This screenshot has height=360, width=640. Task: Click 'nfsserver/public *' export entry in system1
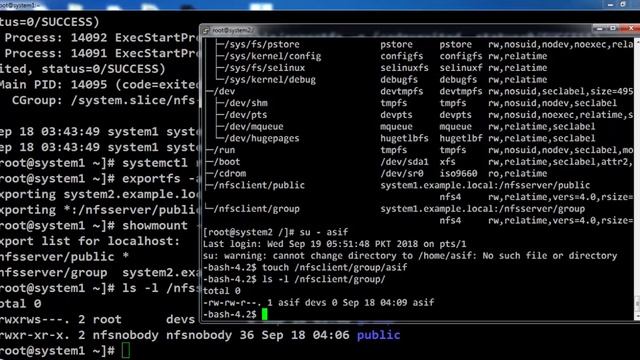point(64,257)
